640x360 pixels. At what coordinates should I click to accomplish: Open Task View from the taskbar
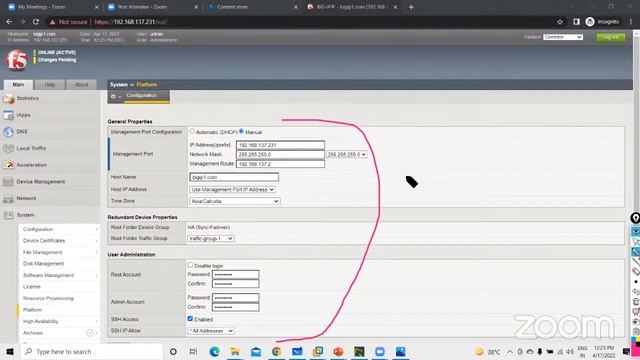tap(193, 351)
